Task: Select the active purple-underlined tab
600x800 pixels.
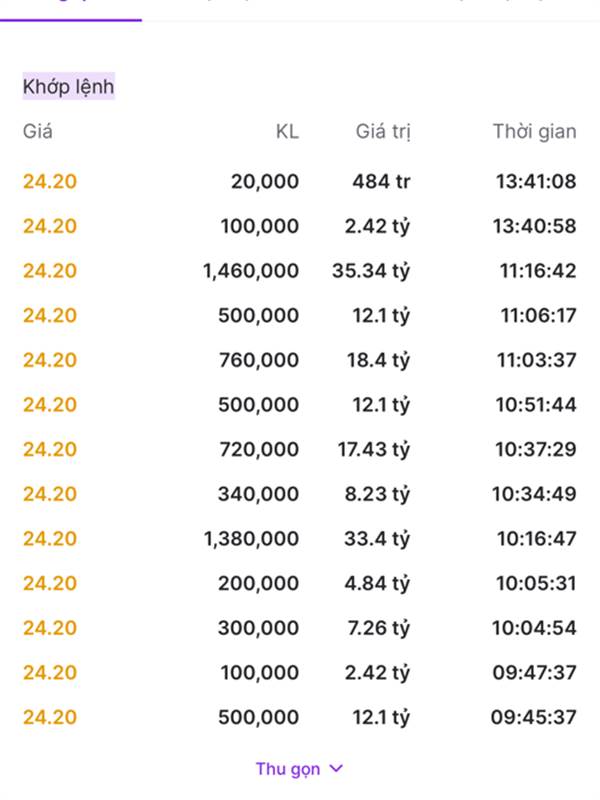Action: [71, 11]
